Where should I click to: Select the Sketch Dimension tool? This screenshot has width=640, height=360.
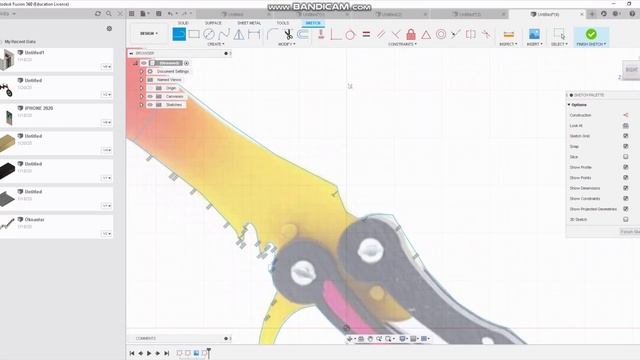(254, 34)
